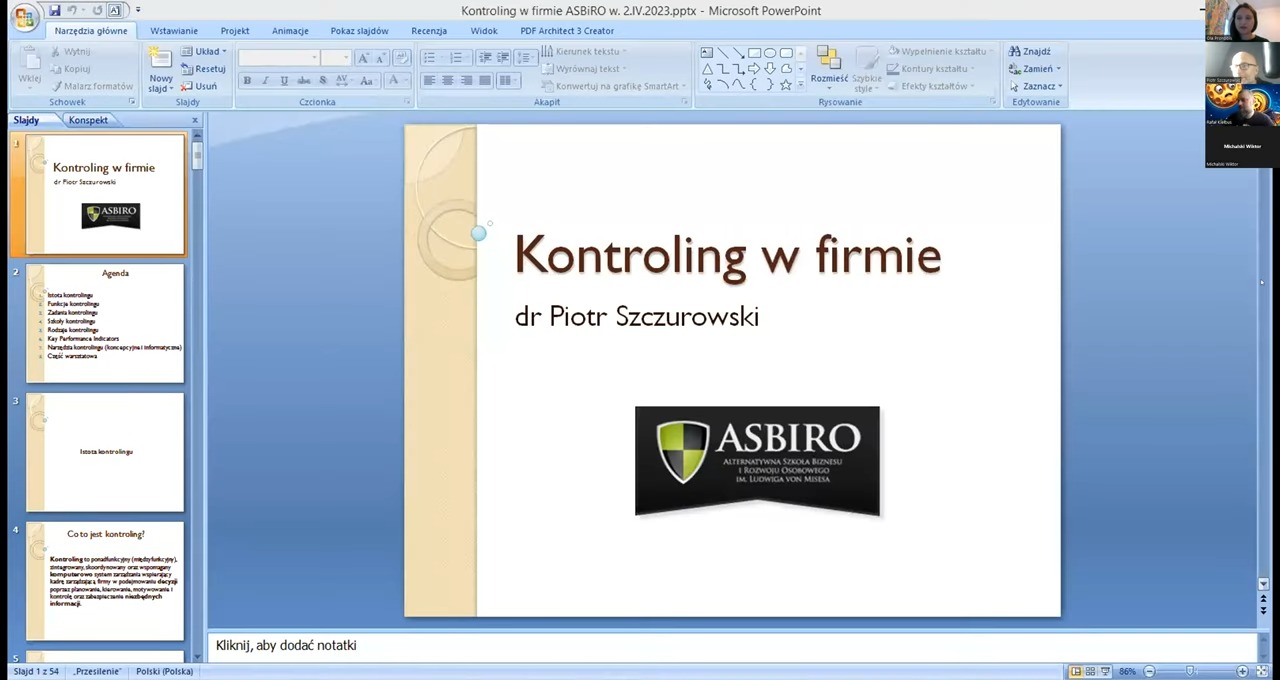Select the right arrow shape in shapes gallery
The width and height of the screenshot is (1280, 680).
[754, 69]
